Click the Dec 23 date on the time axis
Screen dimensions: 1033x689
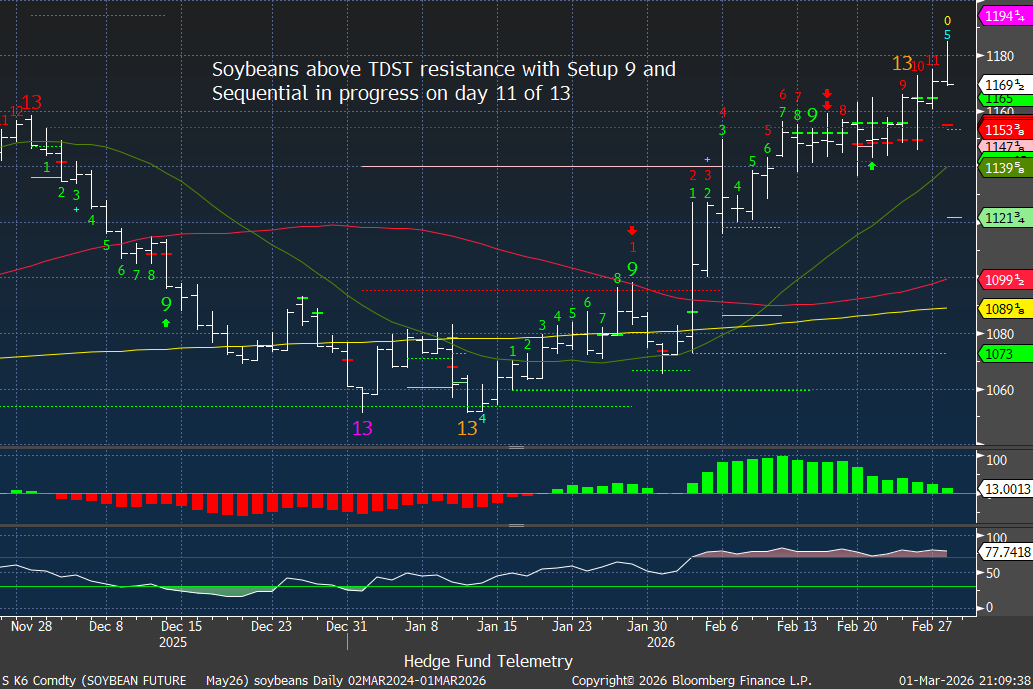tap(271, 625)
